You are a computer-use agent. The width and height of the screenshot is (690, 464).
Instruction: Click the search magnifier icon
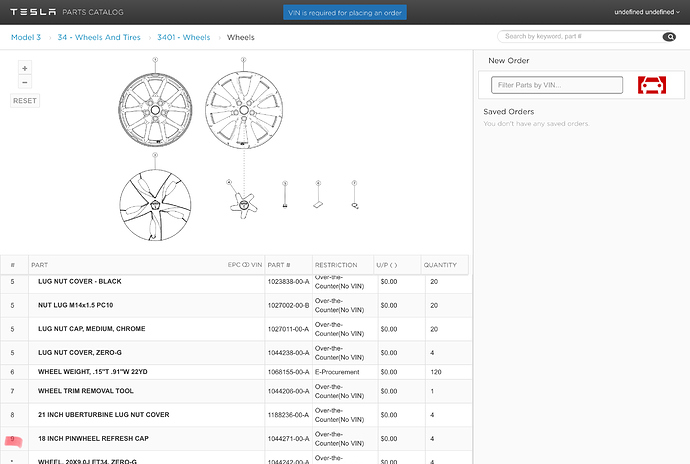669,37
